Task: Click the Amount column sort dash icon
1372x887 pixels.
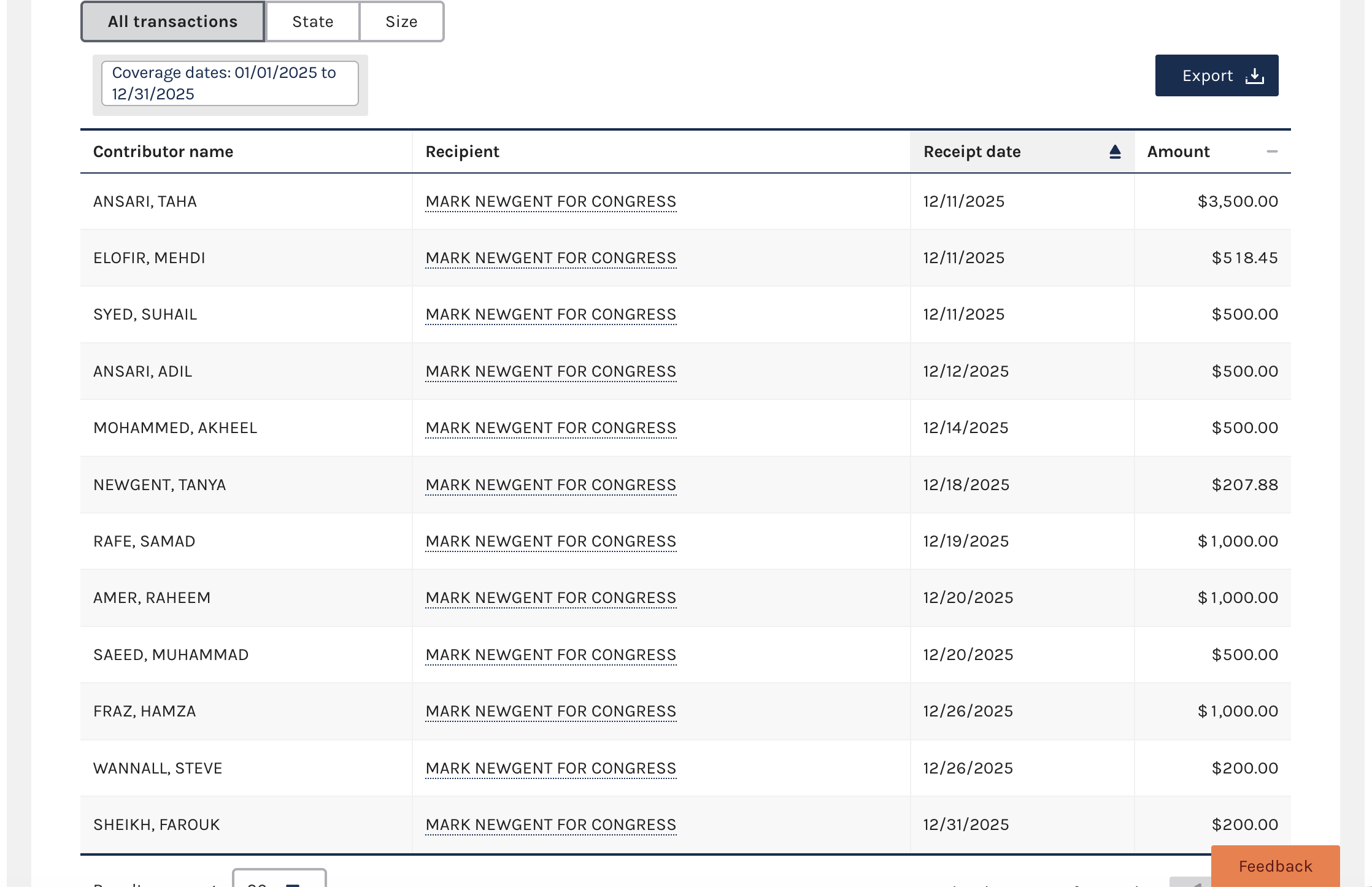Action: coord(1272,152)
